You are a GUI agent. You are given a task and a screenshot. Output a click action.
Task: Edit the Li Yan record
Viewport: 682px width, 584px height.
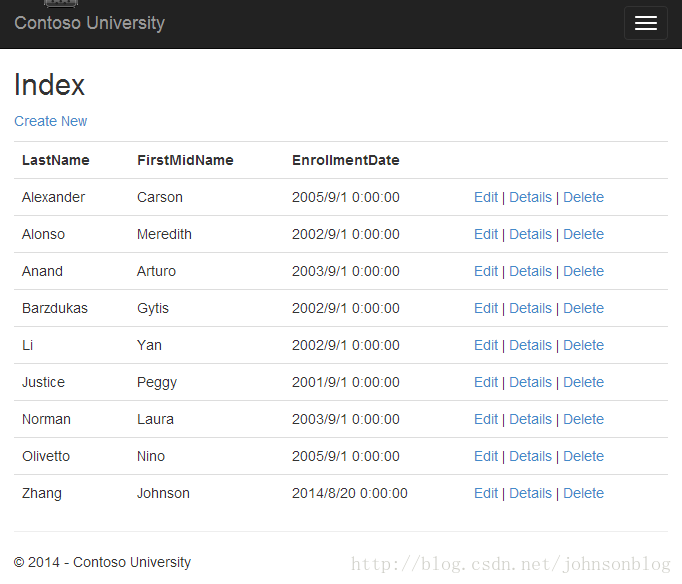tap(486, 345)
